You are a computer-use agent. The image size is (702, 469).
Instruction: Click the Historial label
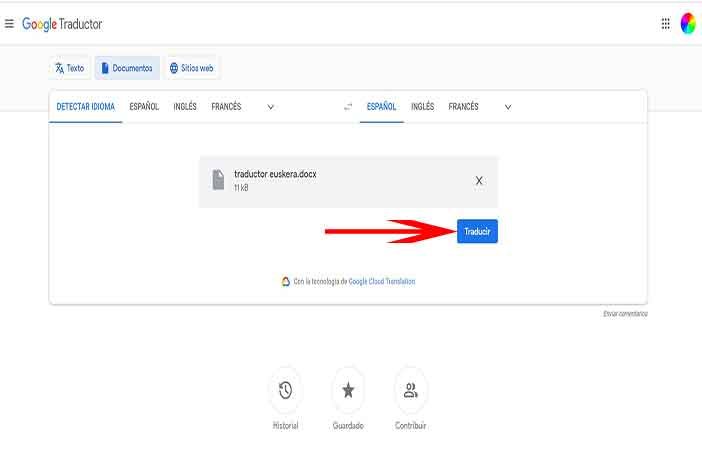(286, 426)
